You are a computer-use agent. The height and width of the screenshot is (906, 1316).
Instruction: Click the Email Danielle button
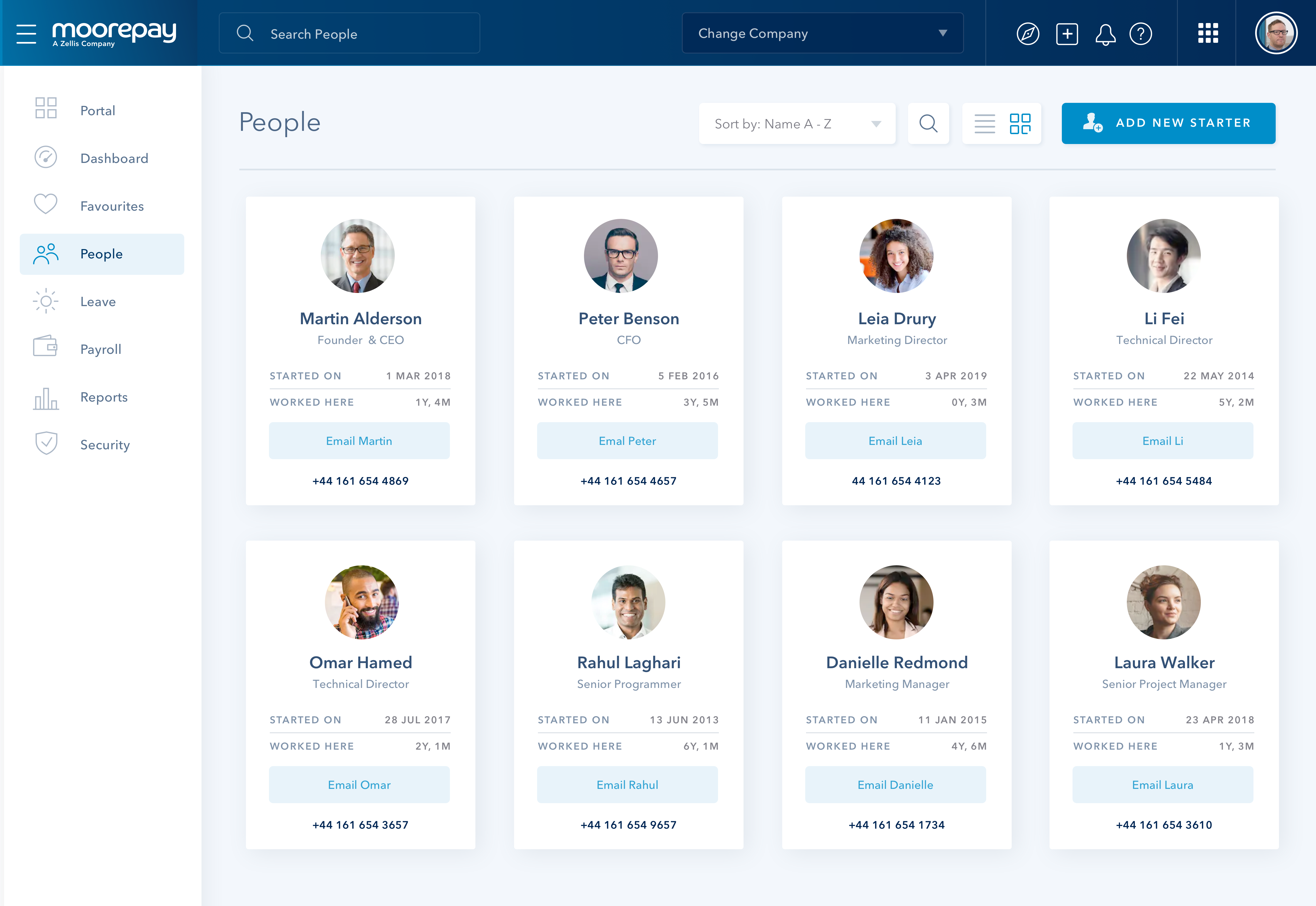click(x=895, y=784)
